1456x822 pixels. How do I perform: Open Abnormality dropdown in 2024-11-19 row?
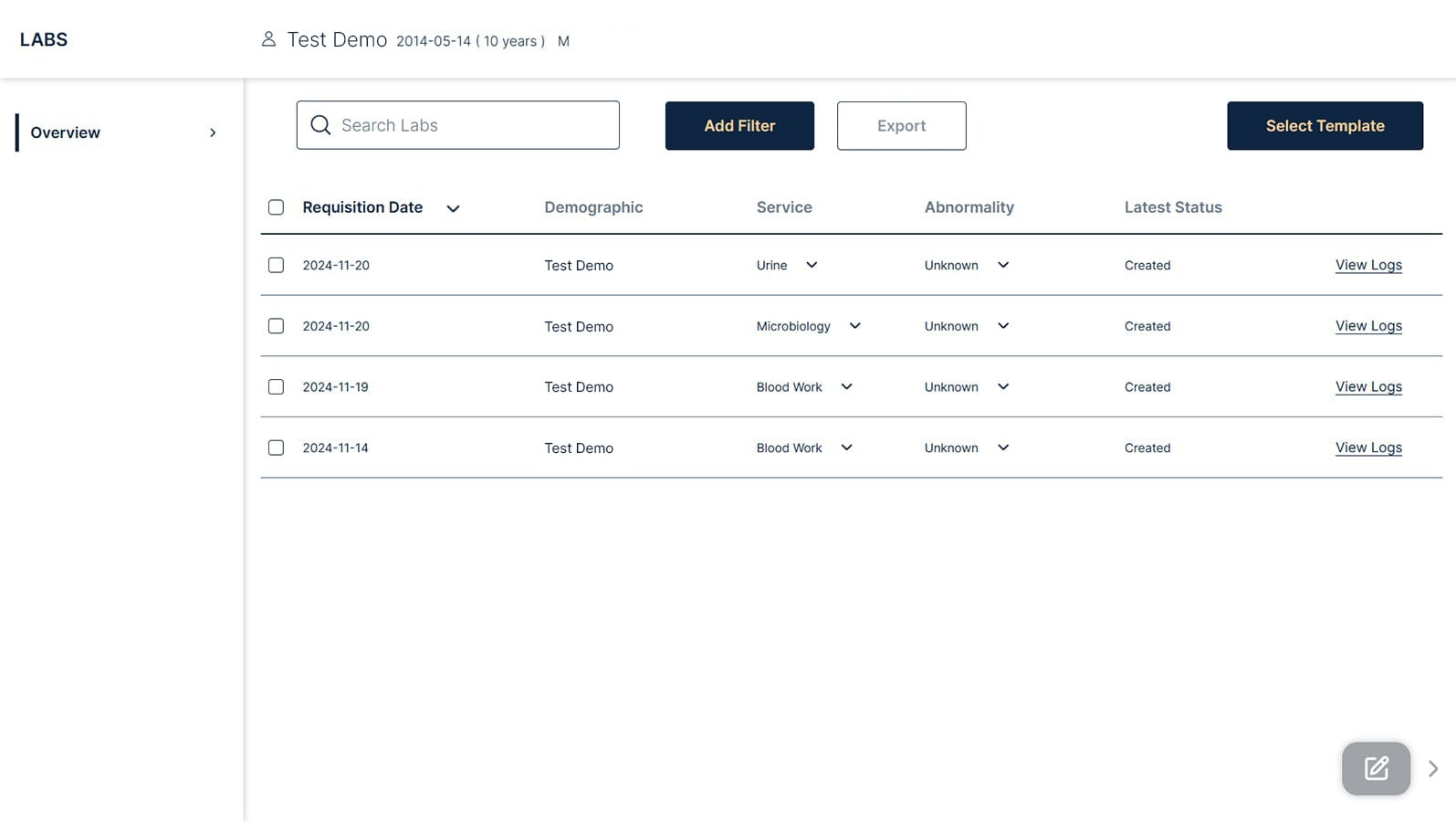(x=1003, y=387)
